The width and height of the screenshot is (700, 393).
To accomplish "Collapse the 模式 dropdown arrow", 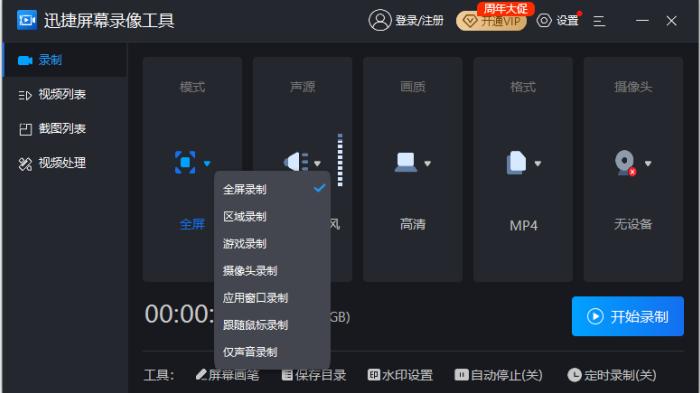I will click(207, 163).
